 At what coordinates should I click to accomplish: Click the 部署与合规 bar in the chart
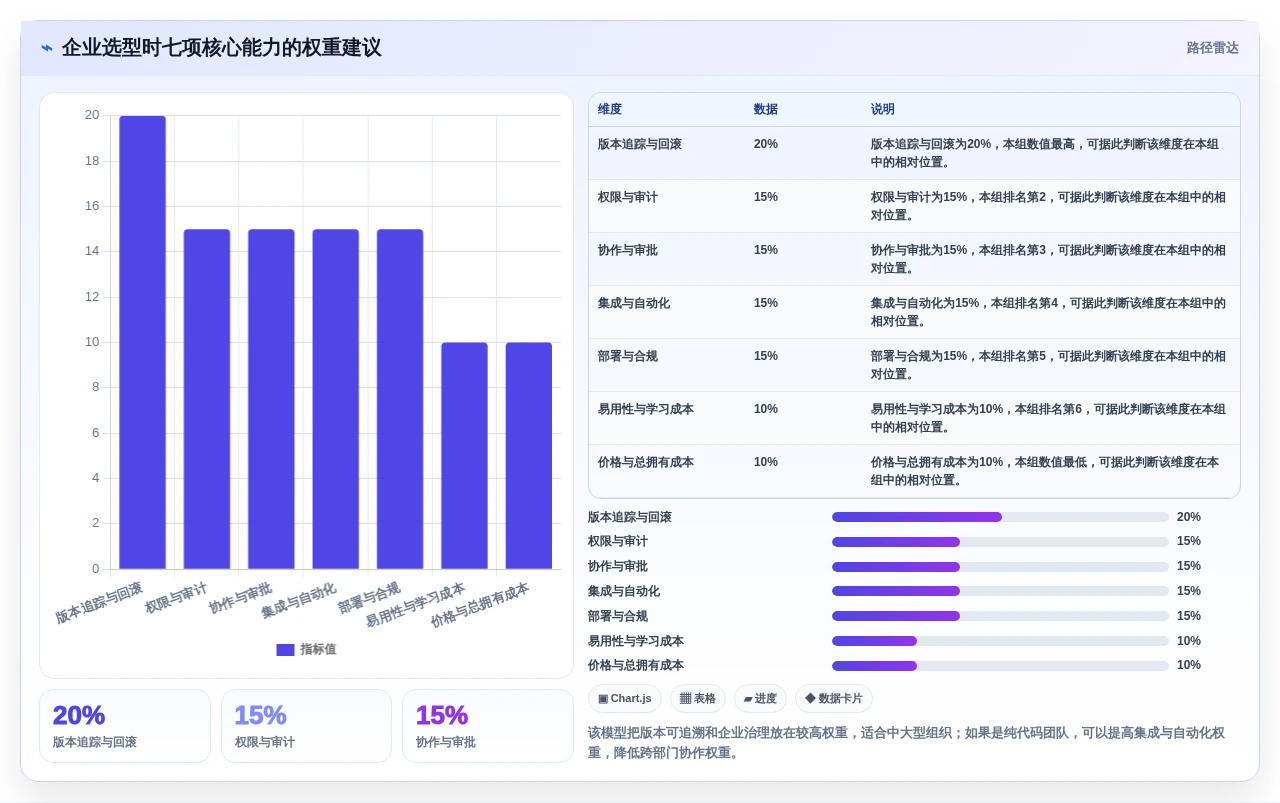(400, 400)
